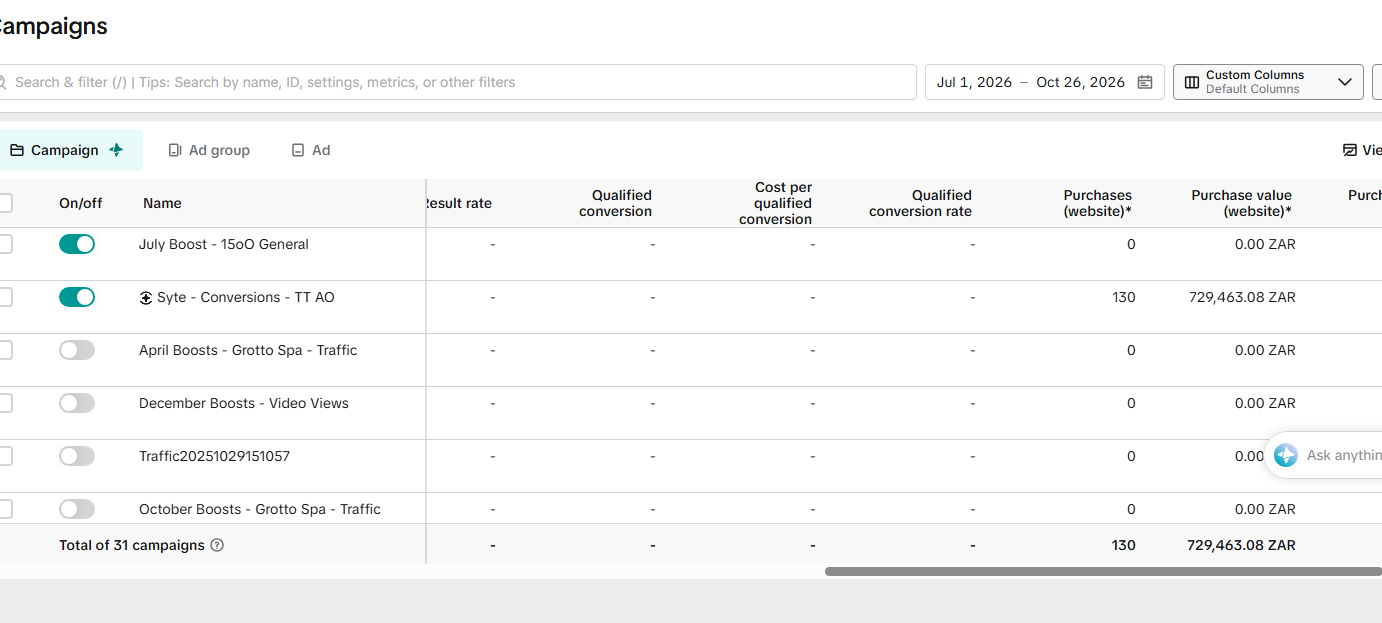Tick checkbox for July Boost row
The width and height of the screenshot is (1382, 623).
tap(4, 244)
